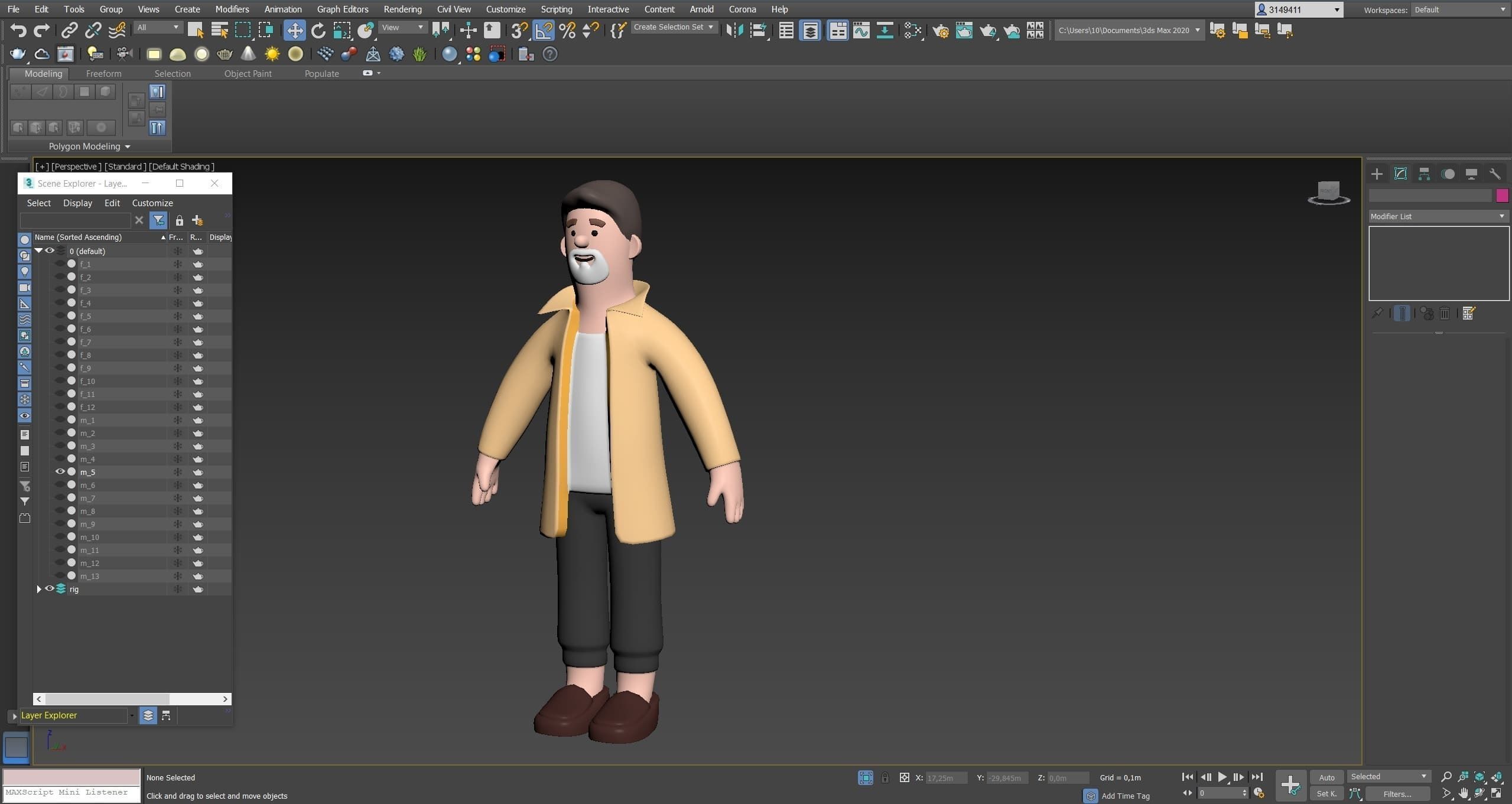Toggle visibility eye of rig layer
Screen dimensions: 1512x804
pyautogui.click(x=50, y=588)
